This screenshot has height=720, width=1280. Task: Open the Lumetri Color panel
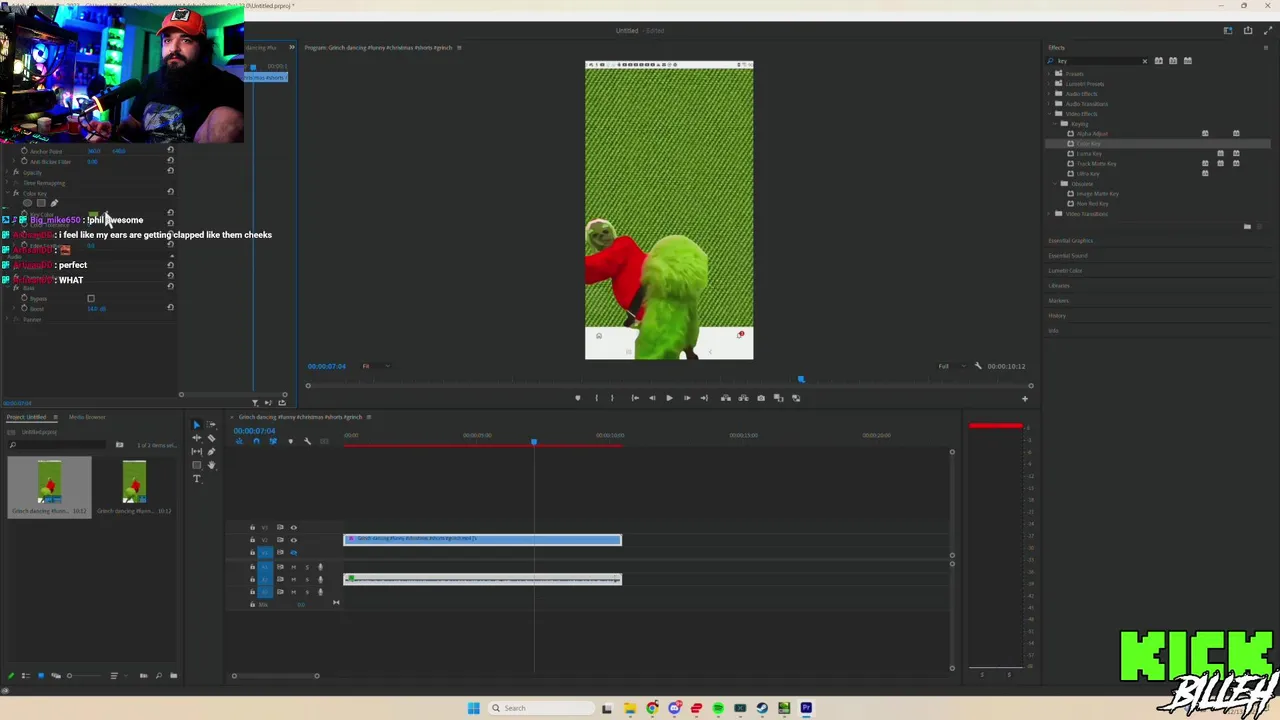click(x=1065, y=271)
